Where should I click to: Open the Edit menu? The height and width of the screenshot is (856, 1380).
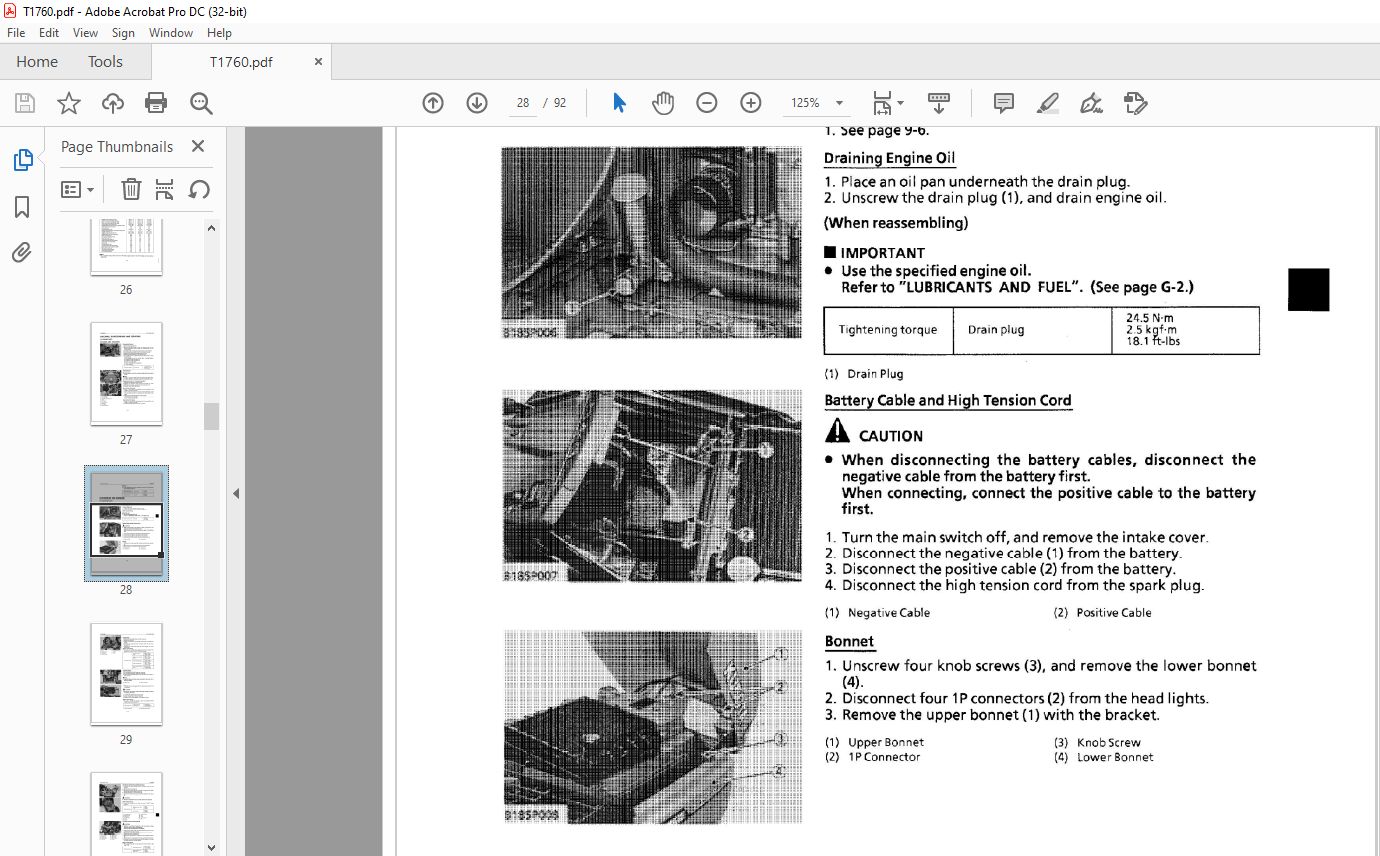pos(49,33)
